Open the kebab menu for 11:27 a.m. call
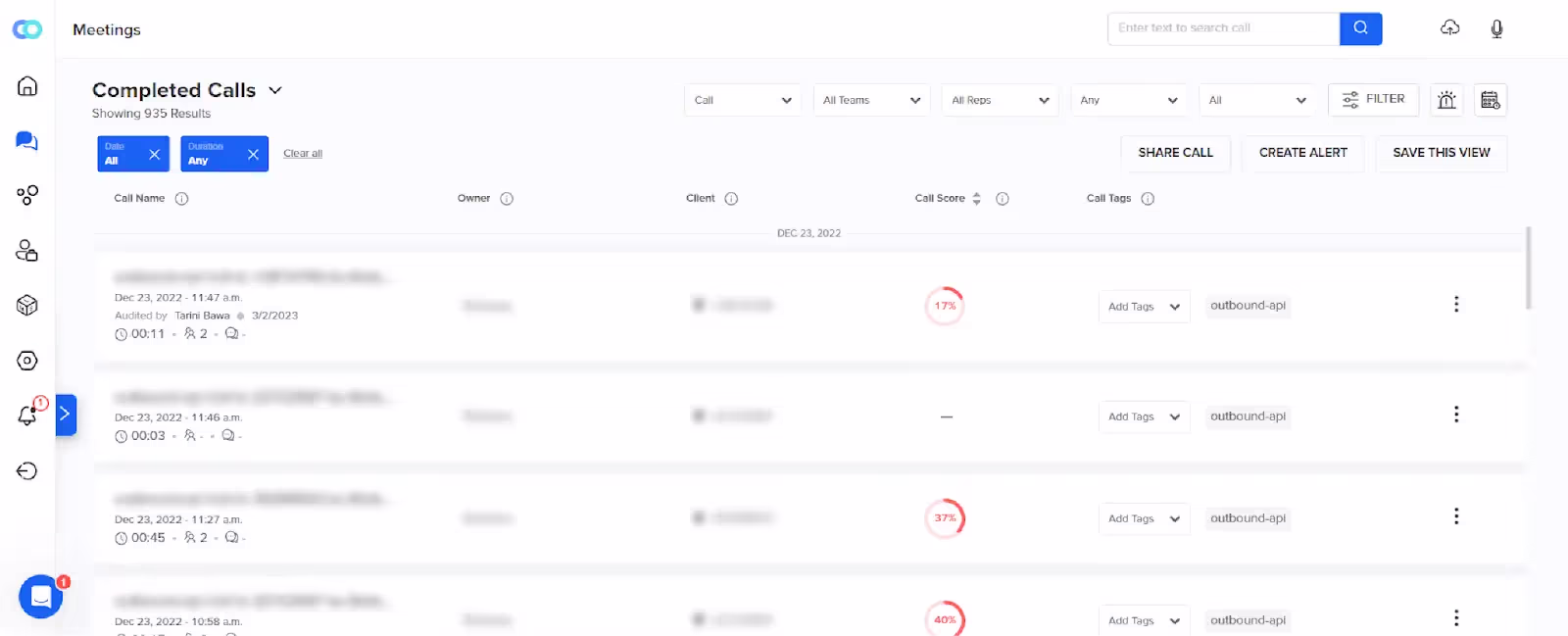Screen dimensions: 1568x636 pyautogui.click(x=1456, y=516)
